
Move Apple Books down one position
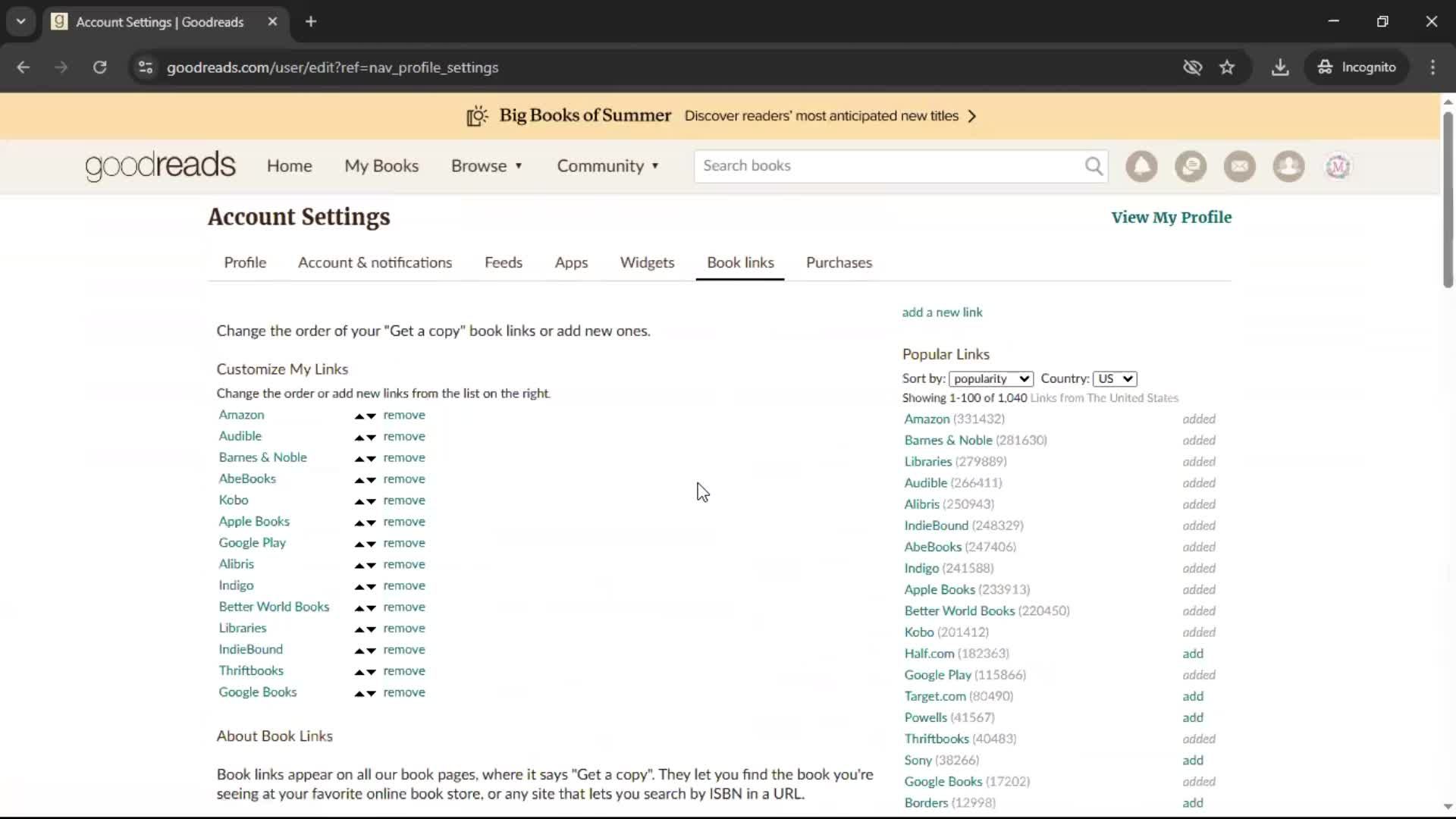point(371,522)
